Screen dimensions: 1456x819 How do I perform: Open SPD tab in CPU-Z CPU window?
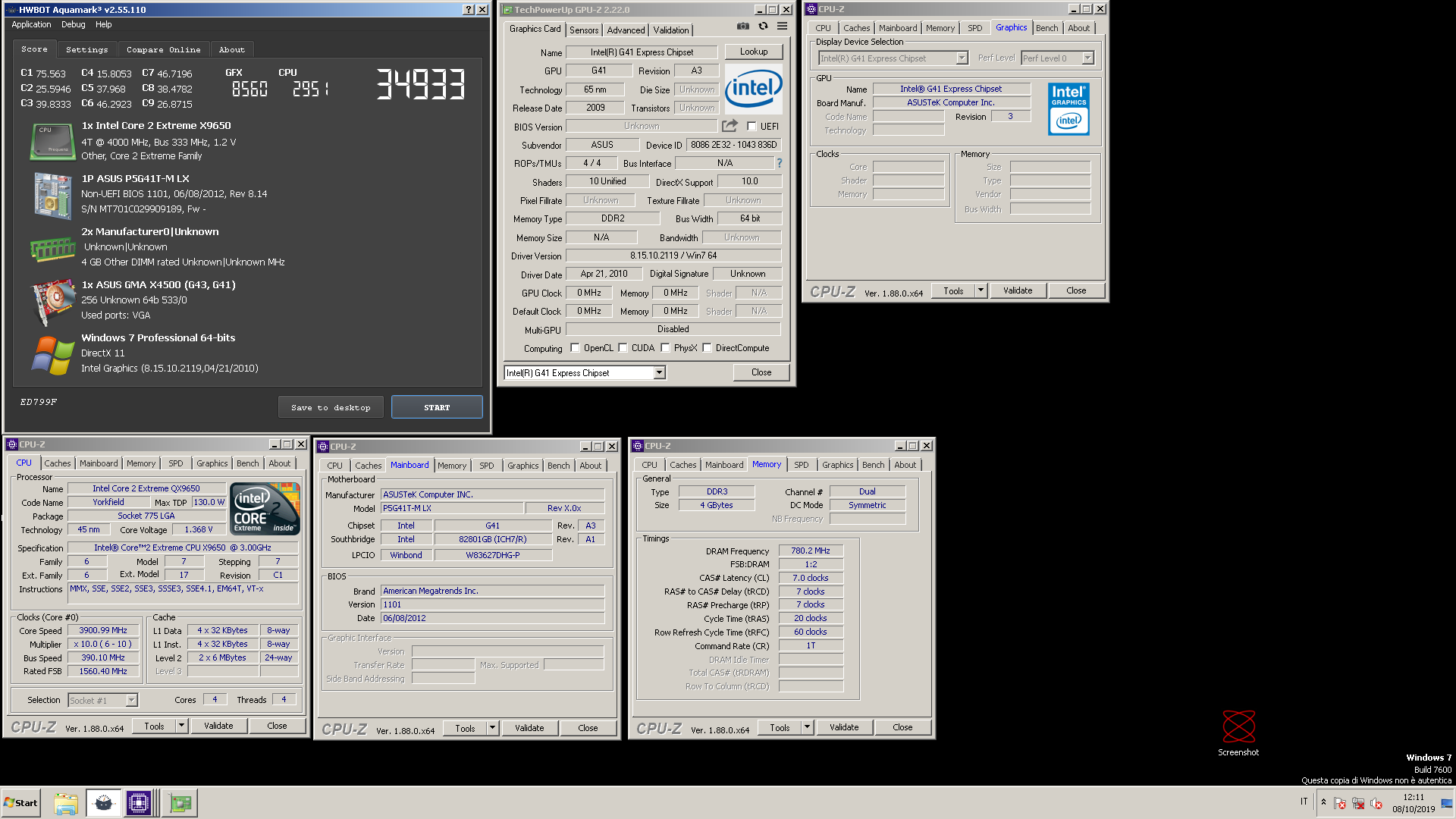click(x=176, y=463)
